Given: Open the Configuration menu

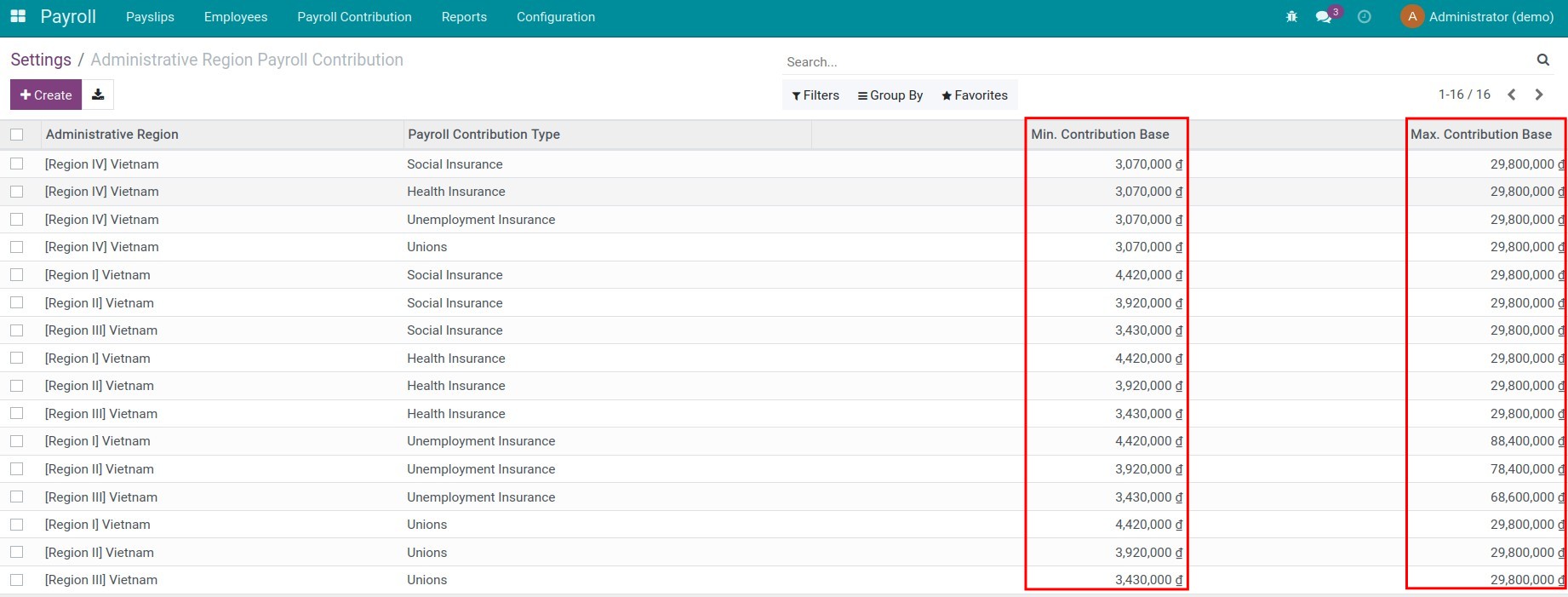Looking at the screenshot, I should point(555,17).
